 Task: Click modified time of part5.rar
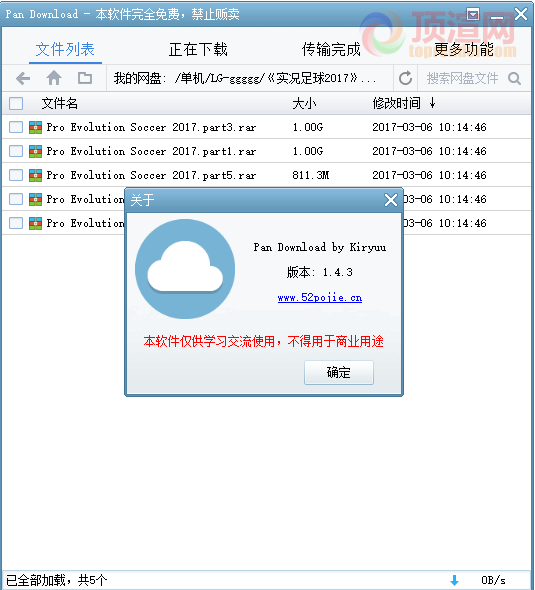429,175
